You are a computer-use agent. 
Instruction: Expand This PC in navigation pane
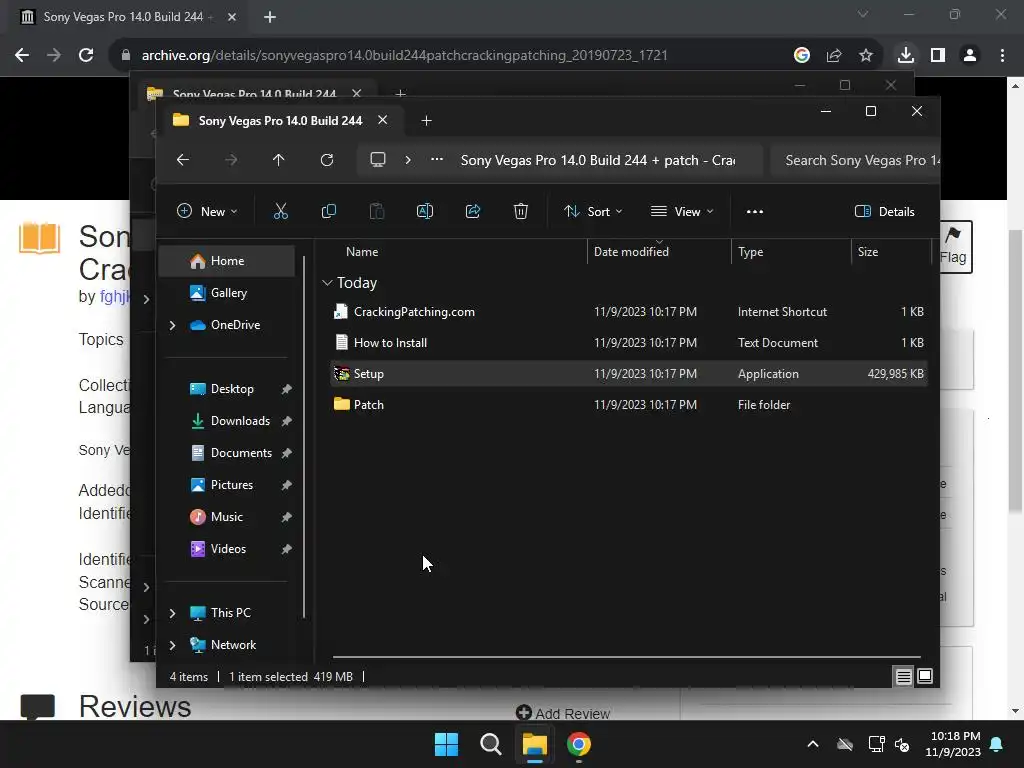point(172,613)
